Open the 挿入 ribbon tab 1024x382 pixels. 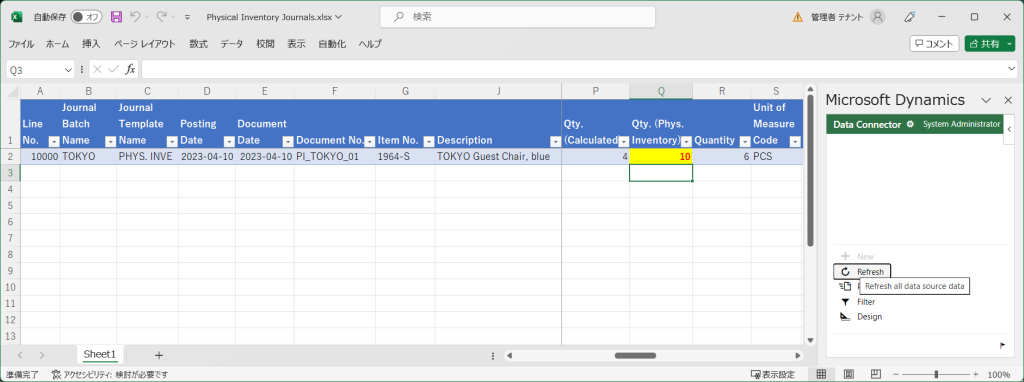coord(91,44)
